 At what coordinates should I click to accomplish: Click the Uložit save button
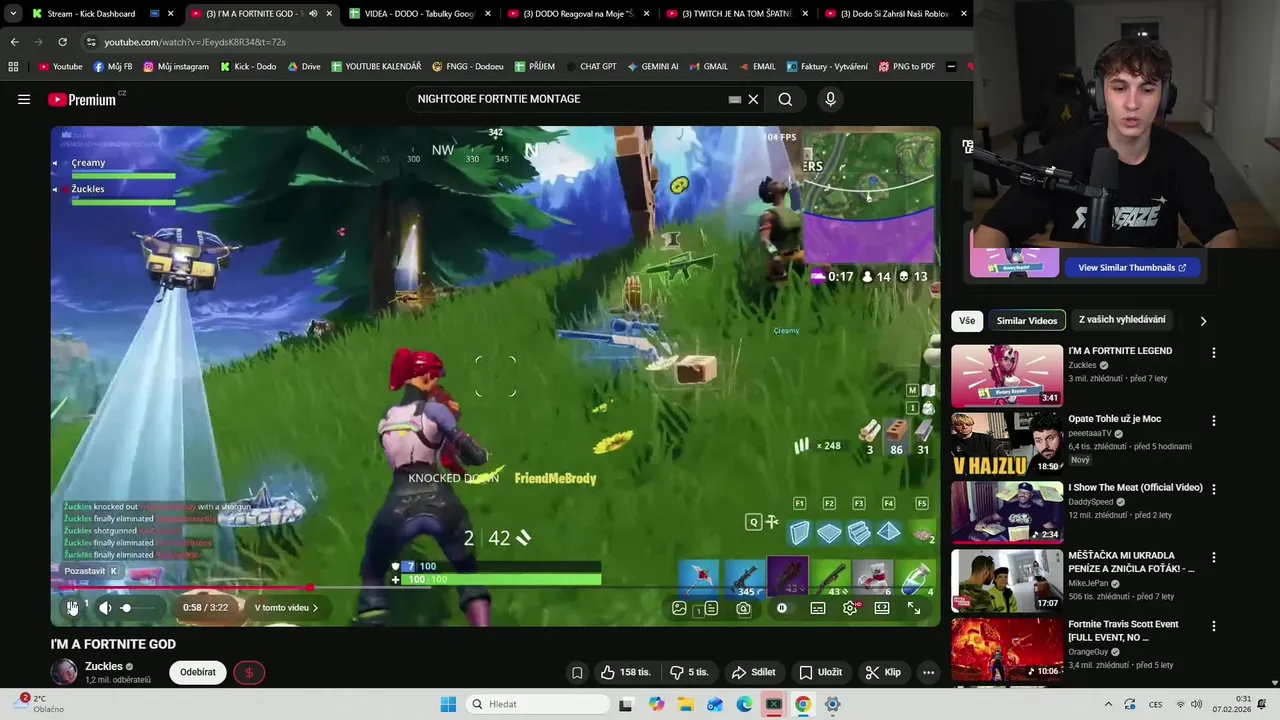(820, 672)
